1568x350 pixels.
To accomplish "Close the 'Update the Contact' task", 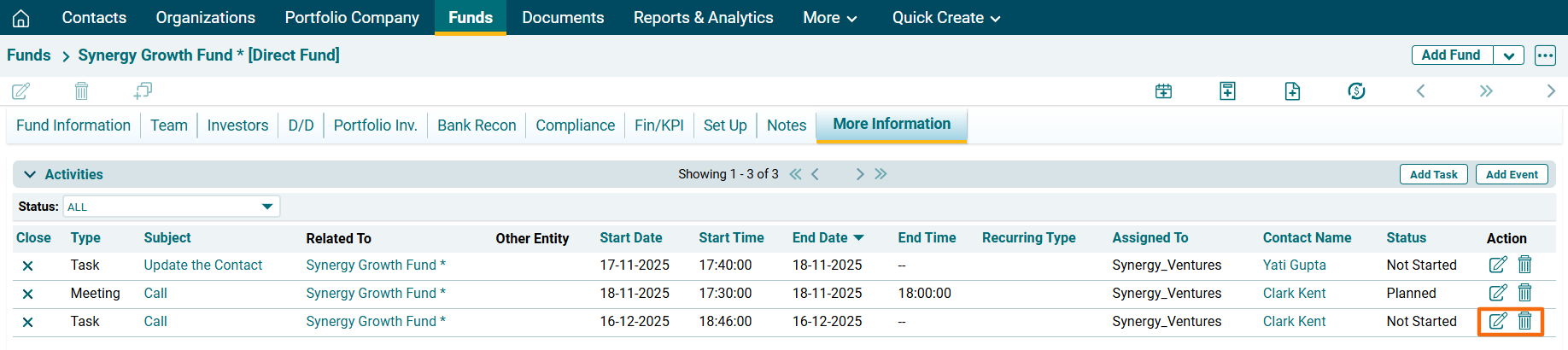I will click(x=27, y=265).
